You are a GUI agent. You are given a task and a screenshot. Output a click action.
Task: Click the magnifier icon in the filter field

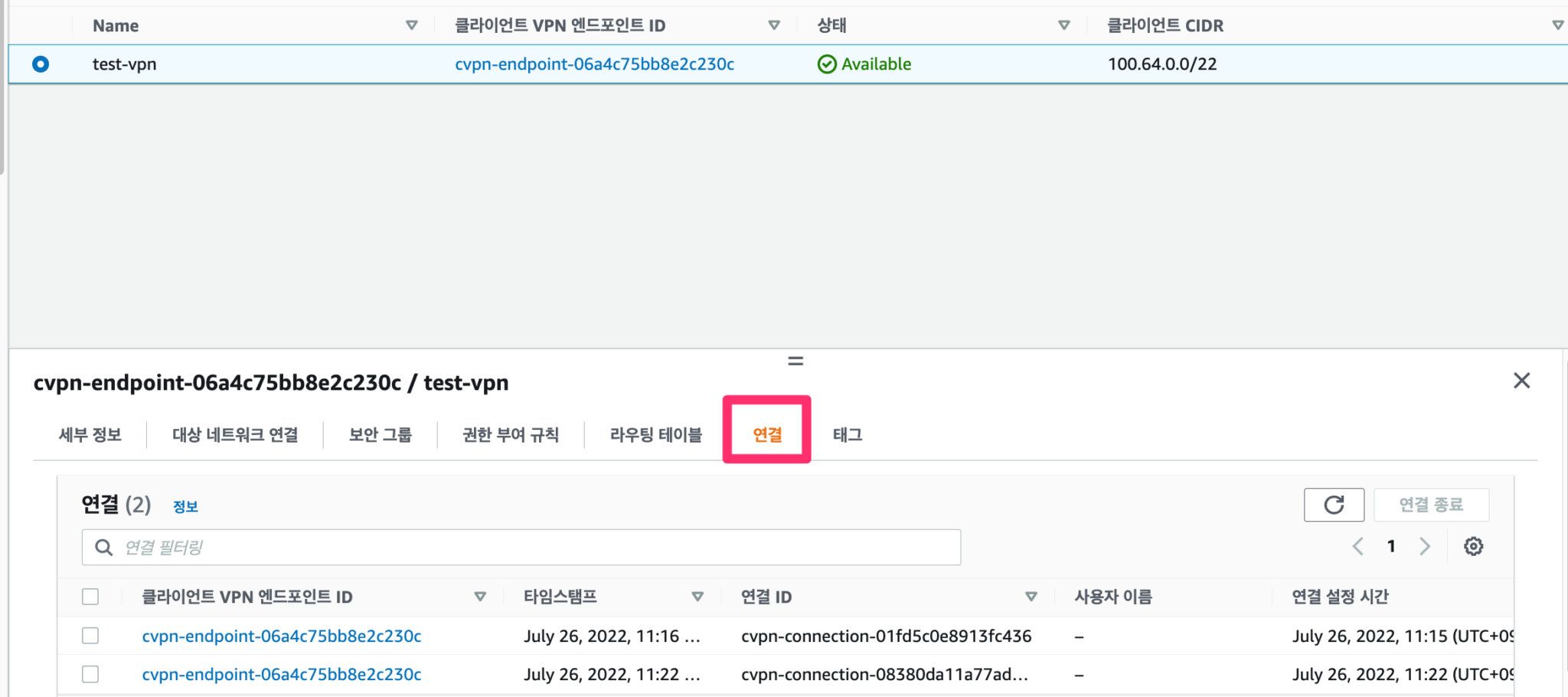pos(103,547)
